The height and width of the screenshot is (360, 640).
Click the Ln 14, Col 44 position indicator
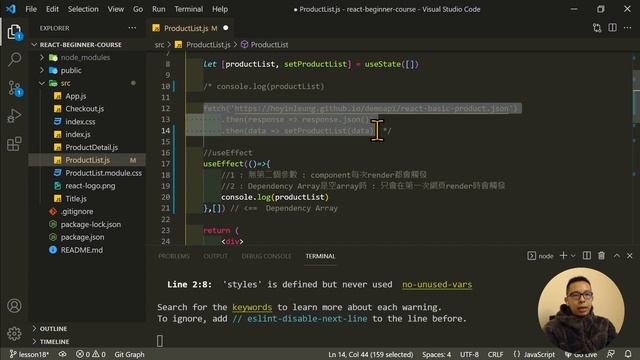[x=371, y=354]
